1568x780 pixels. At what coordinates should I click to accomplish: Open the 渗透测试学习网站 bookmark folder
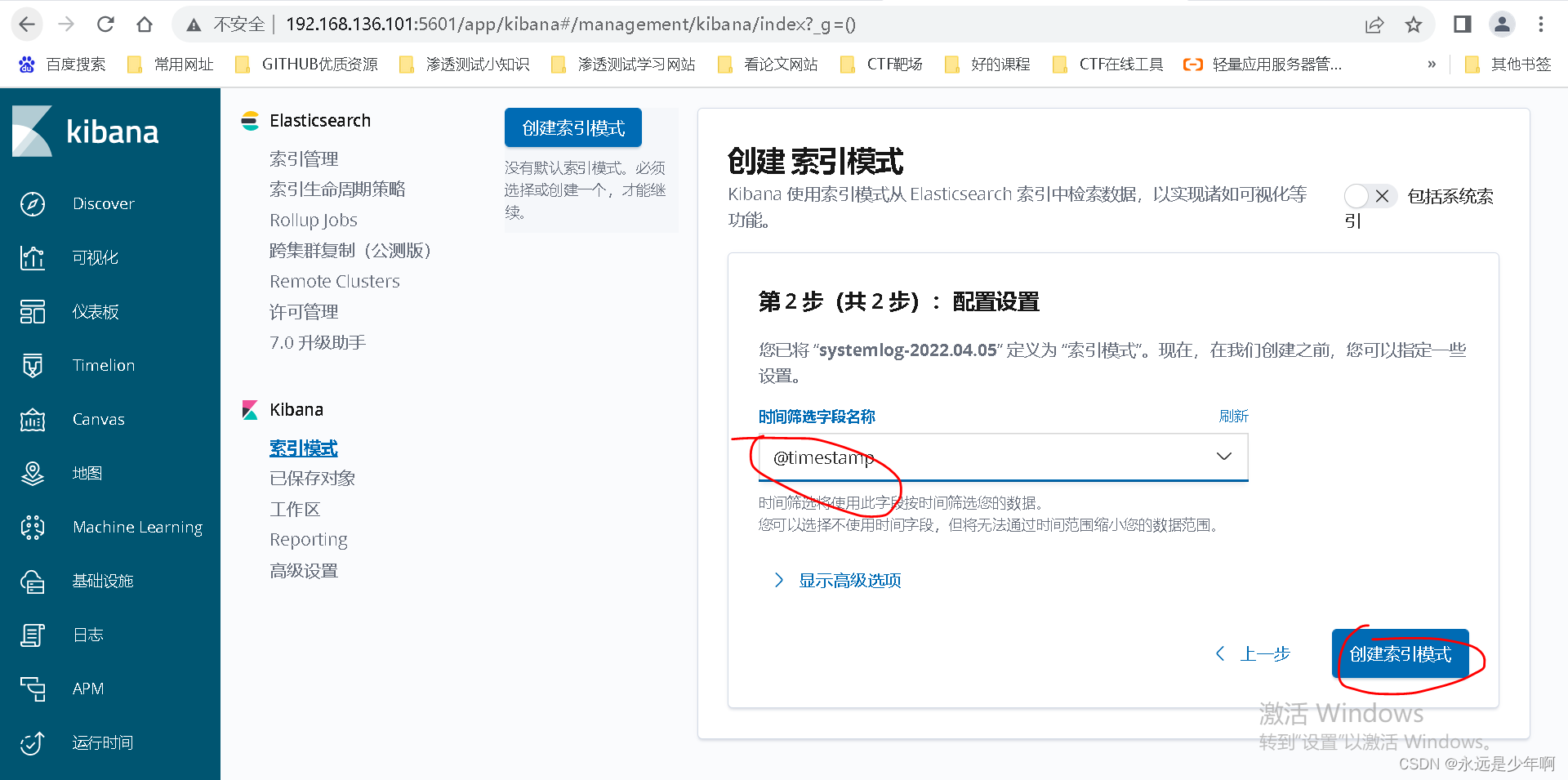click(623, 65)
